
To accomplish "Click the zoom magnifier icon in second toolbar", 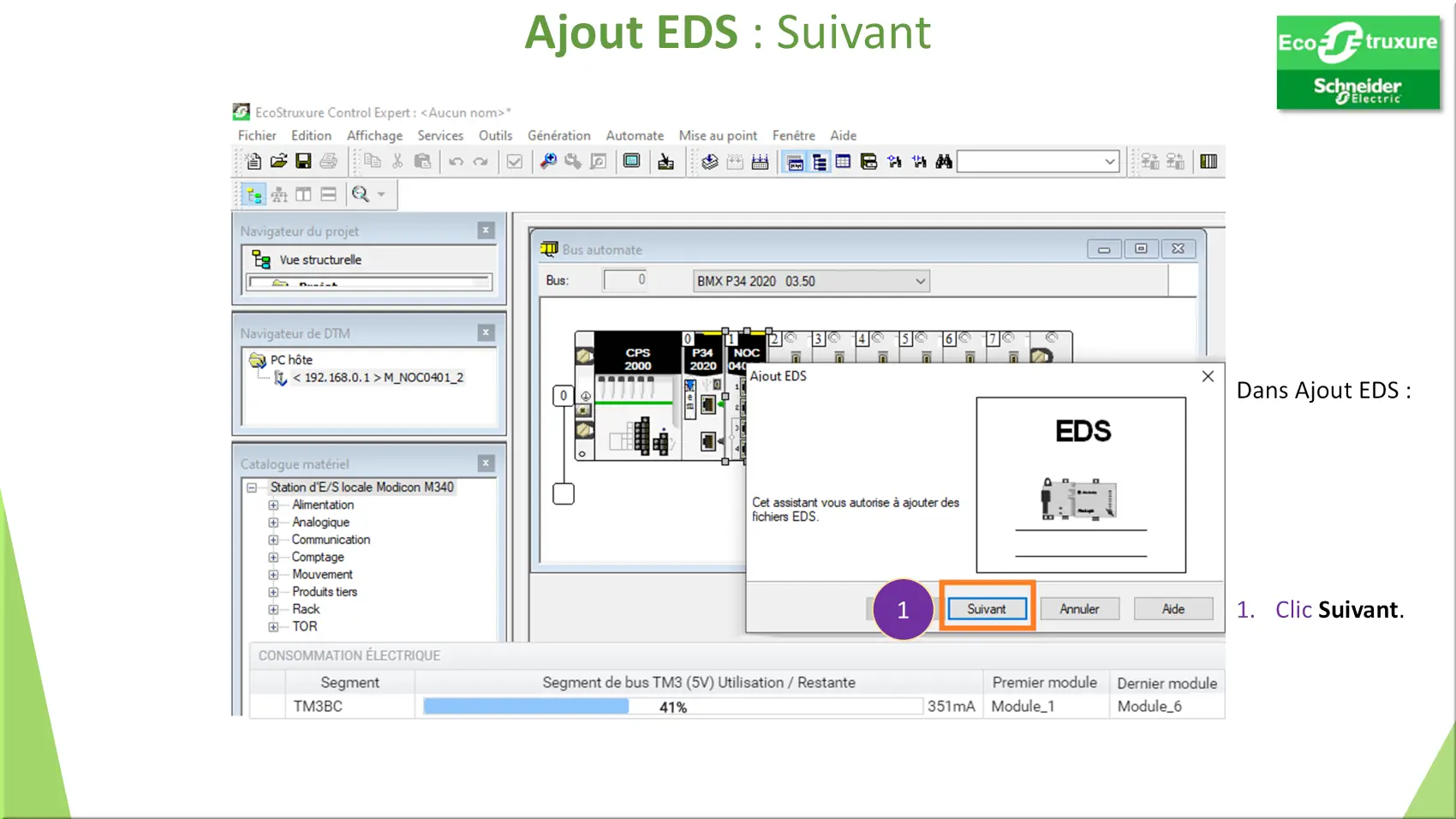I will [x=361, y=194].
